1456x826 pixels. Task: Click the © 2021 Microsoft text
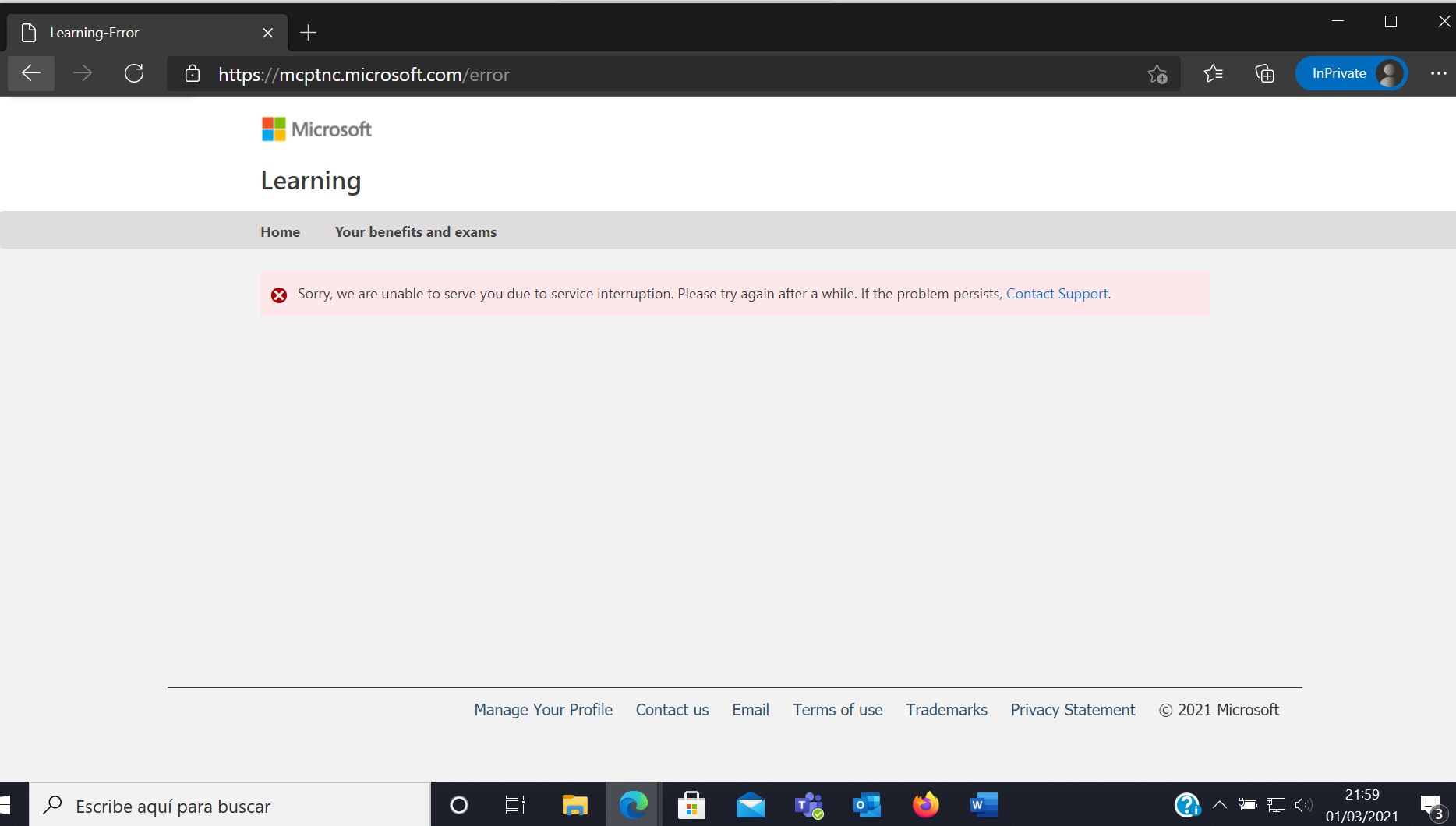click(1218, 710)
